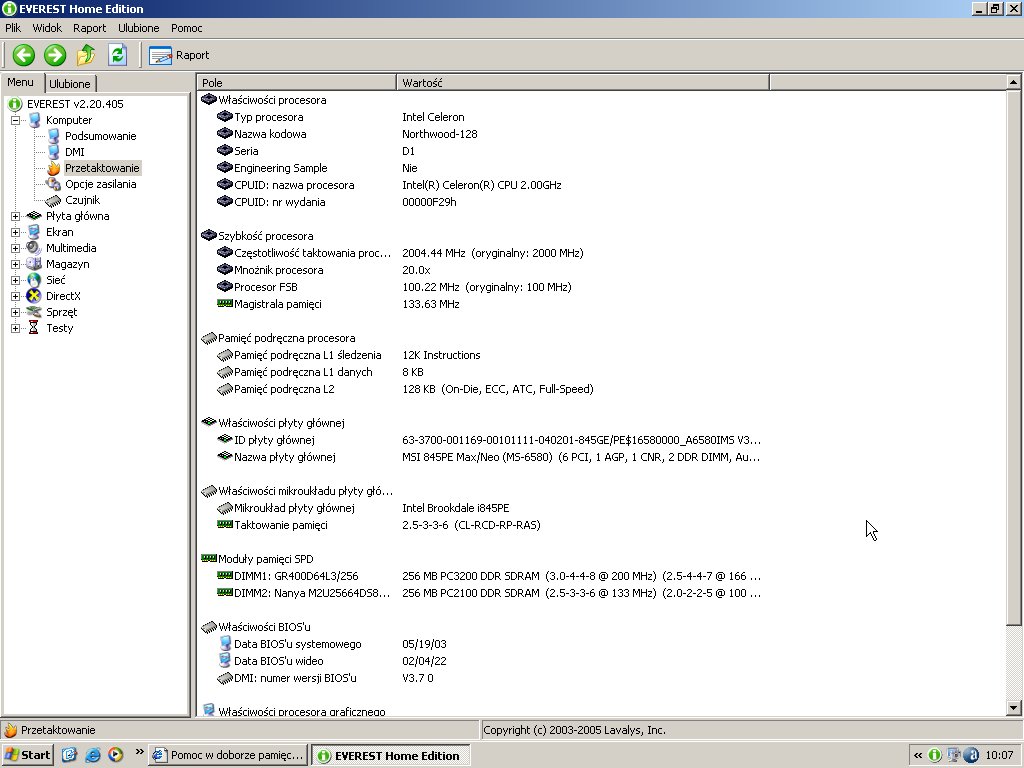Select the Typ procesora row
1024x768 pixels.
click(x=482, y=117)
